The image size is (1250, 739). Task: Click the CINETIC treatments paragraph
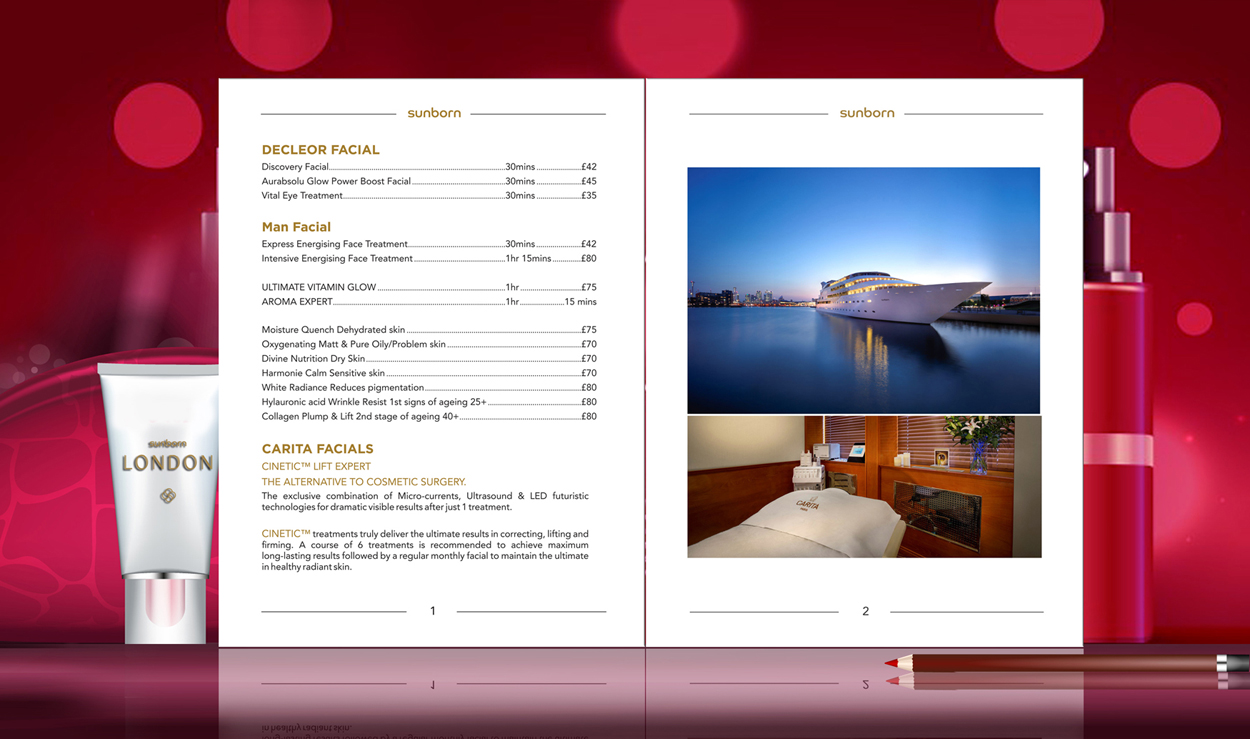(425, 550)
